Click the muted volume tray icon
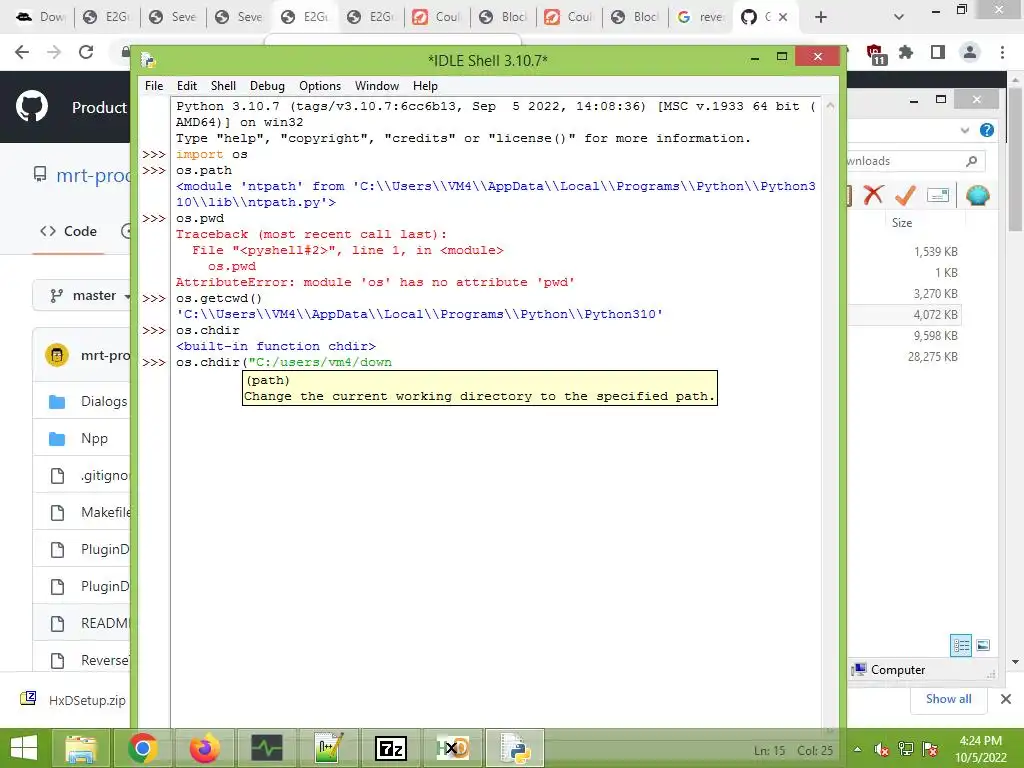This screenshot has height=768, width=1024. [x=882, y=749]
